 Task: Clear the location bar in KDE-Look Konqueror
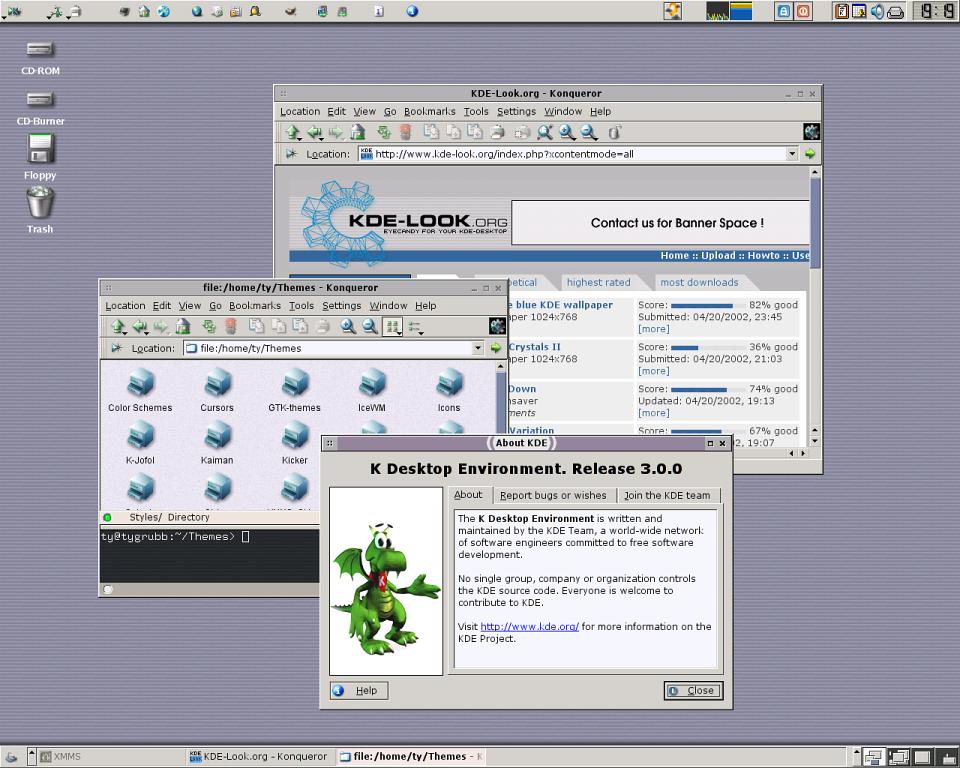point(291,154)
